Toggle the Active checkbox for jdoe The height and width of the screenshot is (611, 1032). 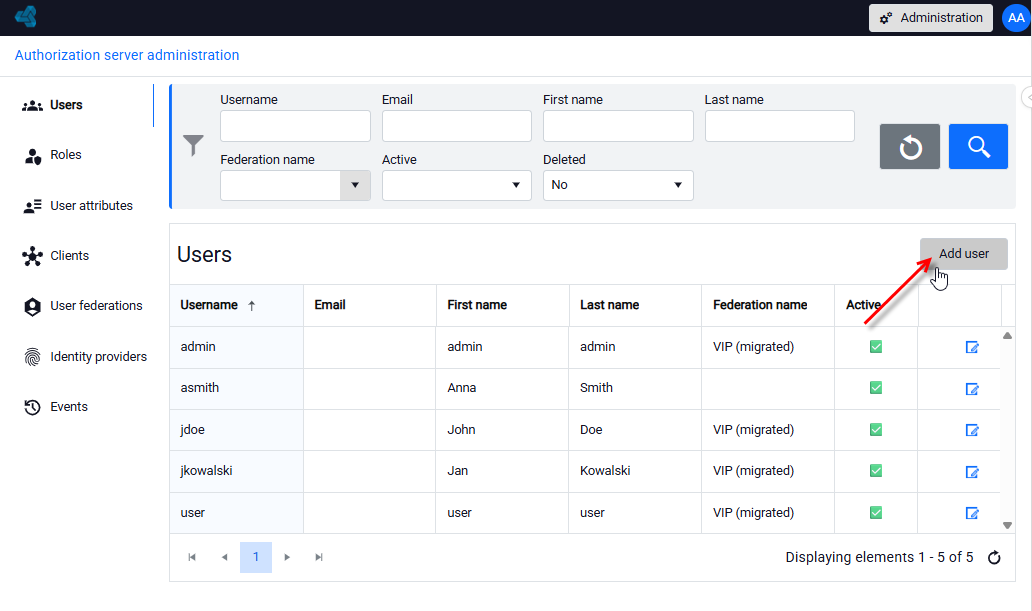875,429
